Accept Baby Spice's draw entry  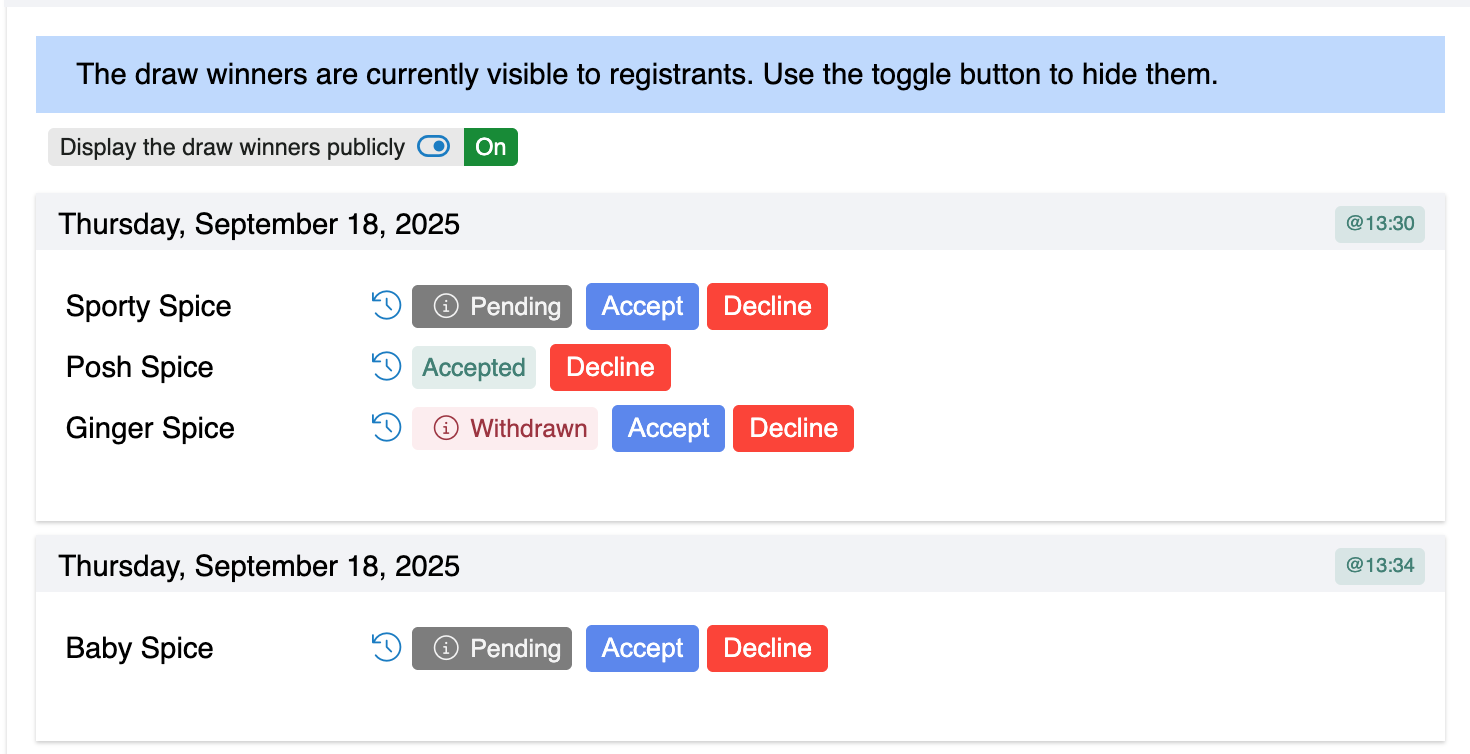tap(642, 648)
